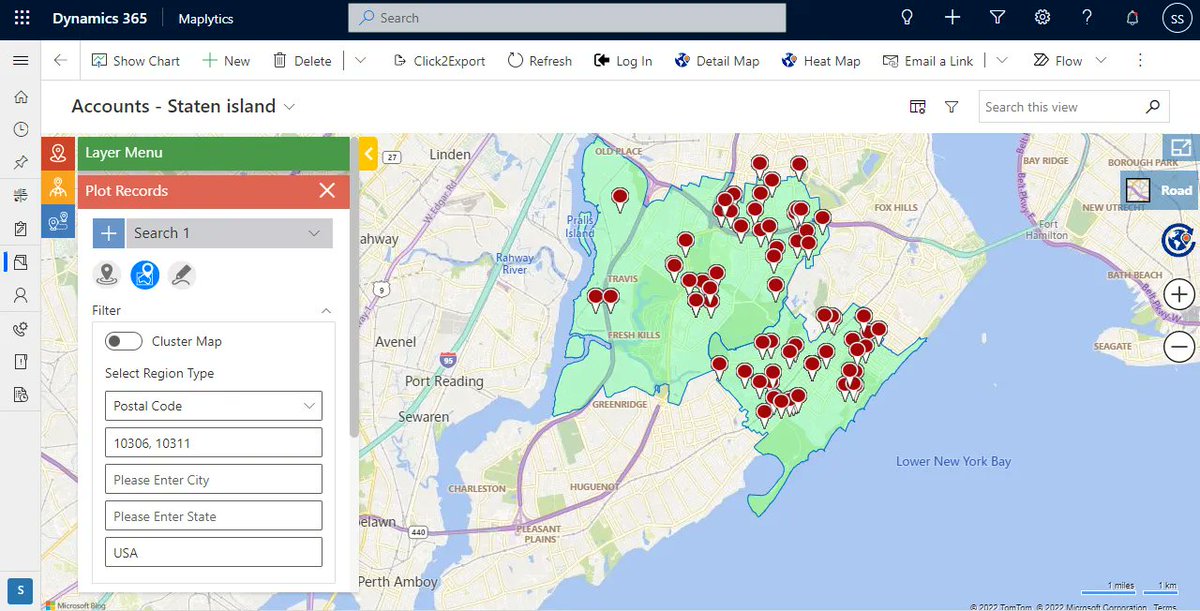Click the Please Enter State field
The image size is (1200, 611).
(x=214, y=516)
